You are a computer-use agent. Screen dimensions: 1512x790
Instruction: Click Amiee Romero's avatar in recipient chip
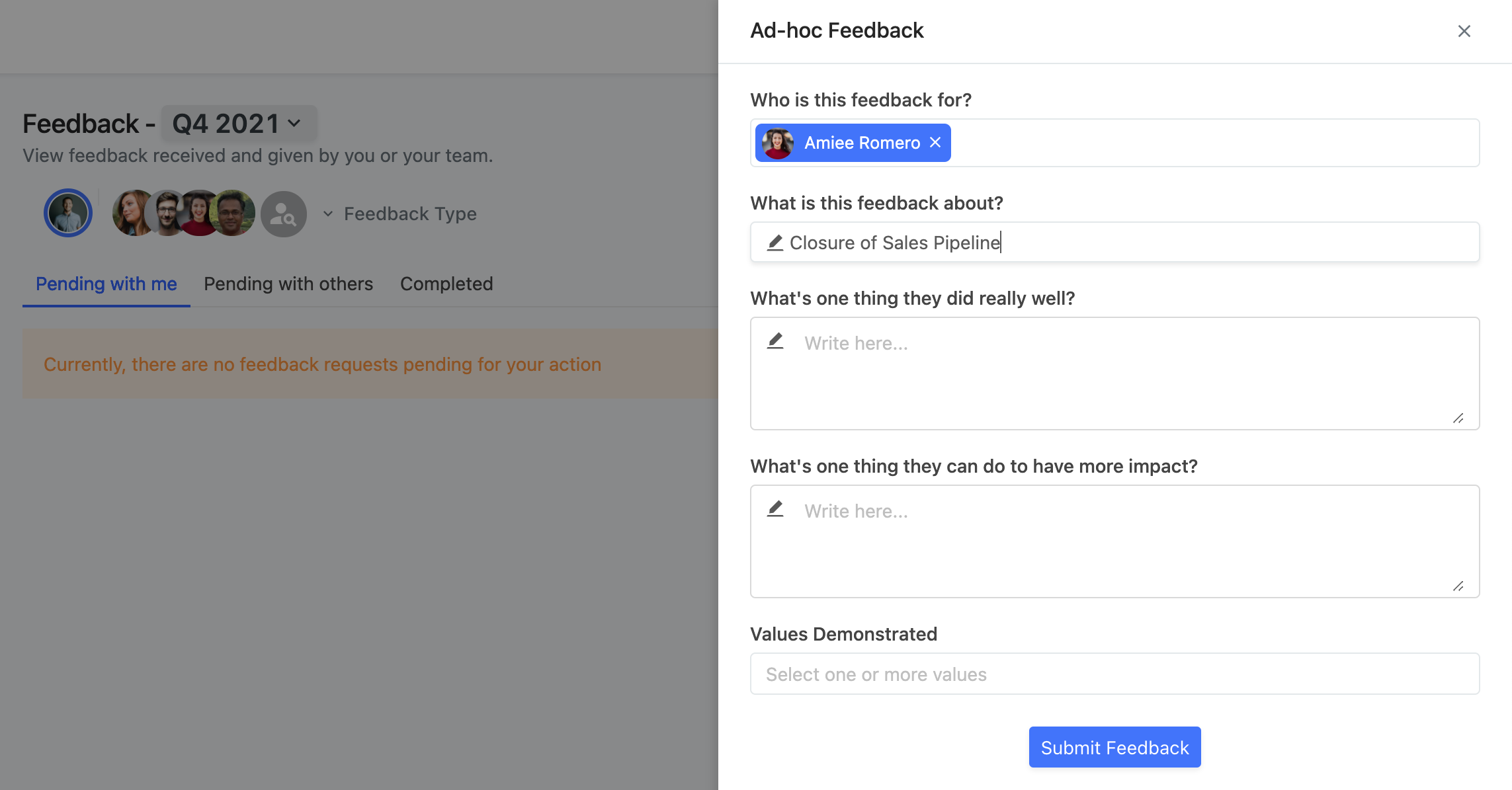pyautogui.click(x=777, y=143)
